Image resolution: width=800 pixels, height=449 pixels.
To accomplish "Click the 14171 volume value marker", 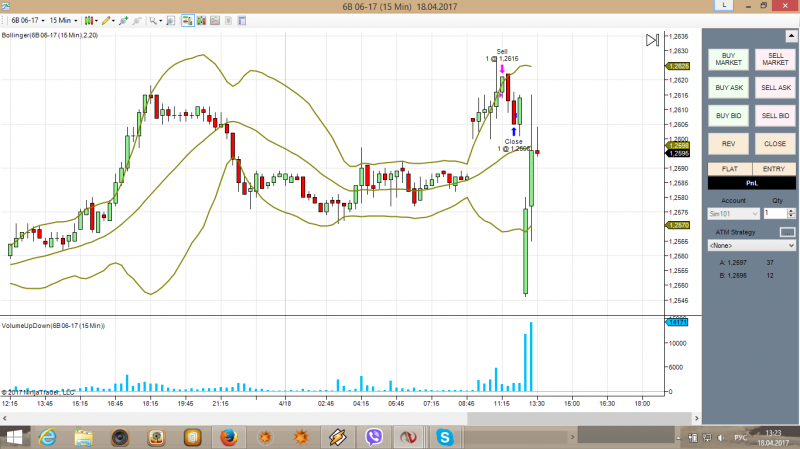I will click(677, 322).
